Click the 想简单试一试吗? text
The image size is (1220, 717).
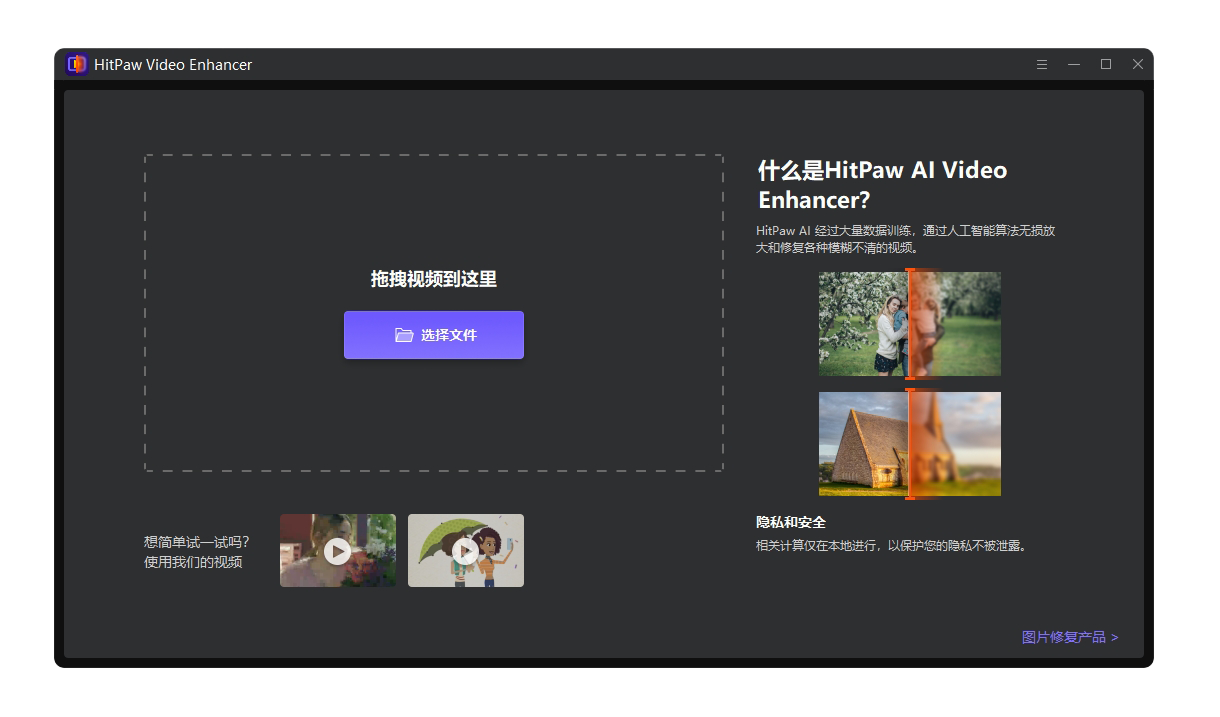[x=197, y=542]
